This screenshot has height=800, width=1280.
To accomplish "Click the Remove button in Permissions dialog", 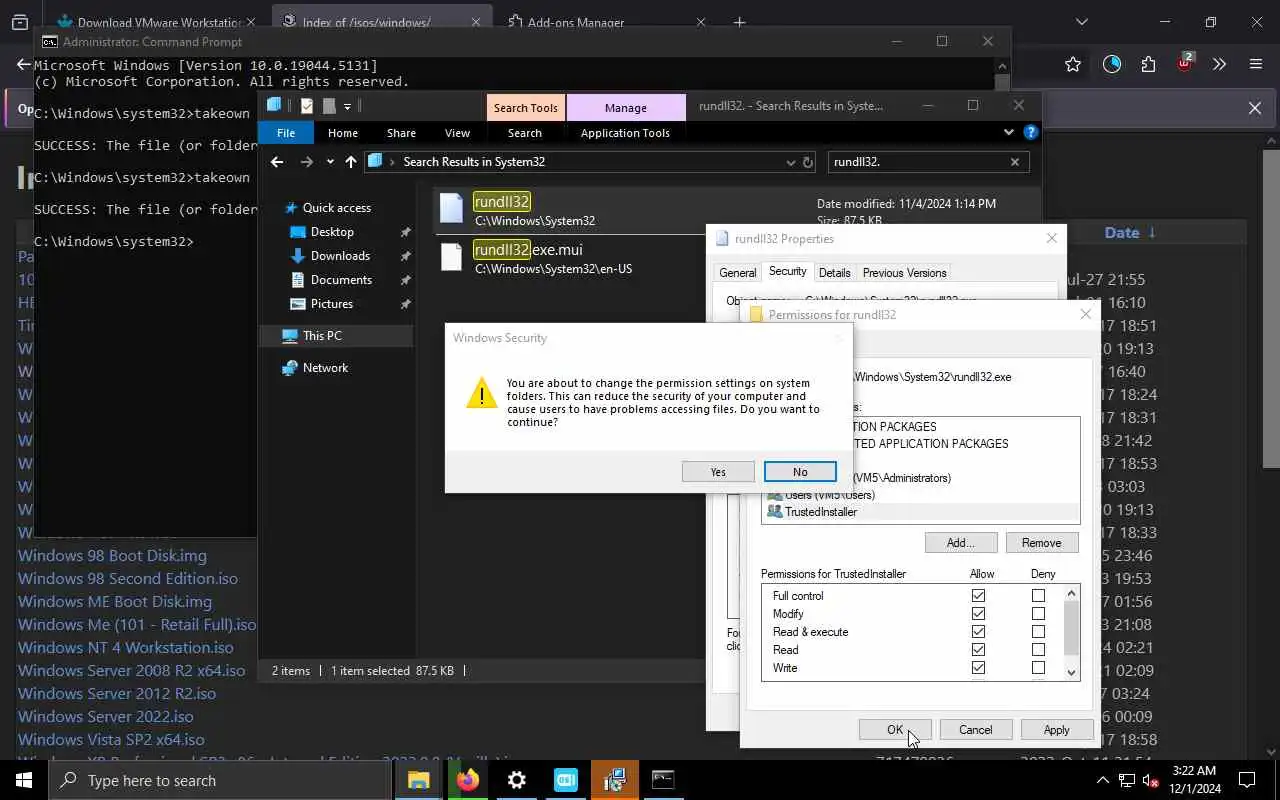I will [1041, 543].
